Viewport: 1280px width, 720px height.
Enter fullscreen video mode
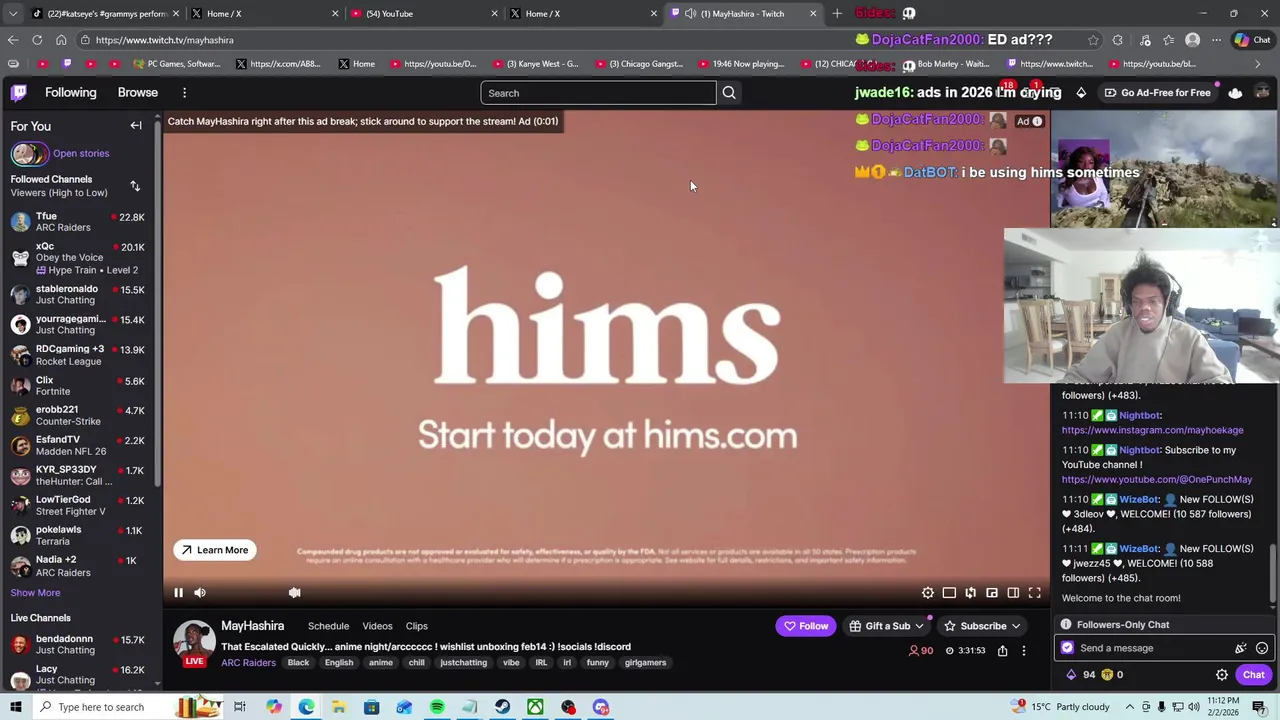pos(1035,593)
